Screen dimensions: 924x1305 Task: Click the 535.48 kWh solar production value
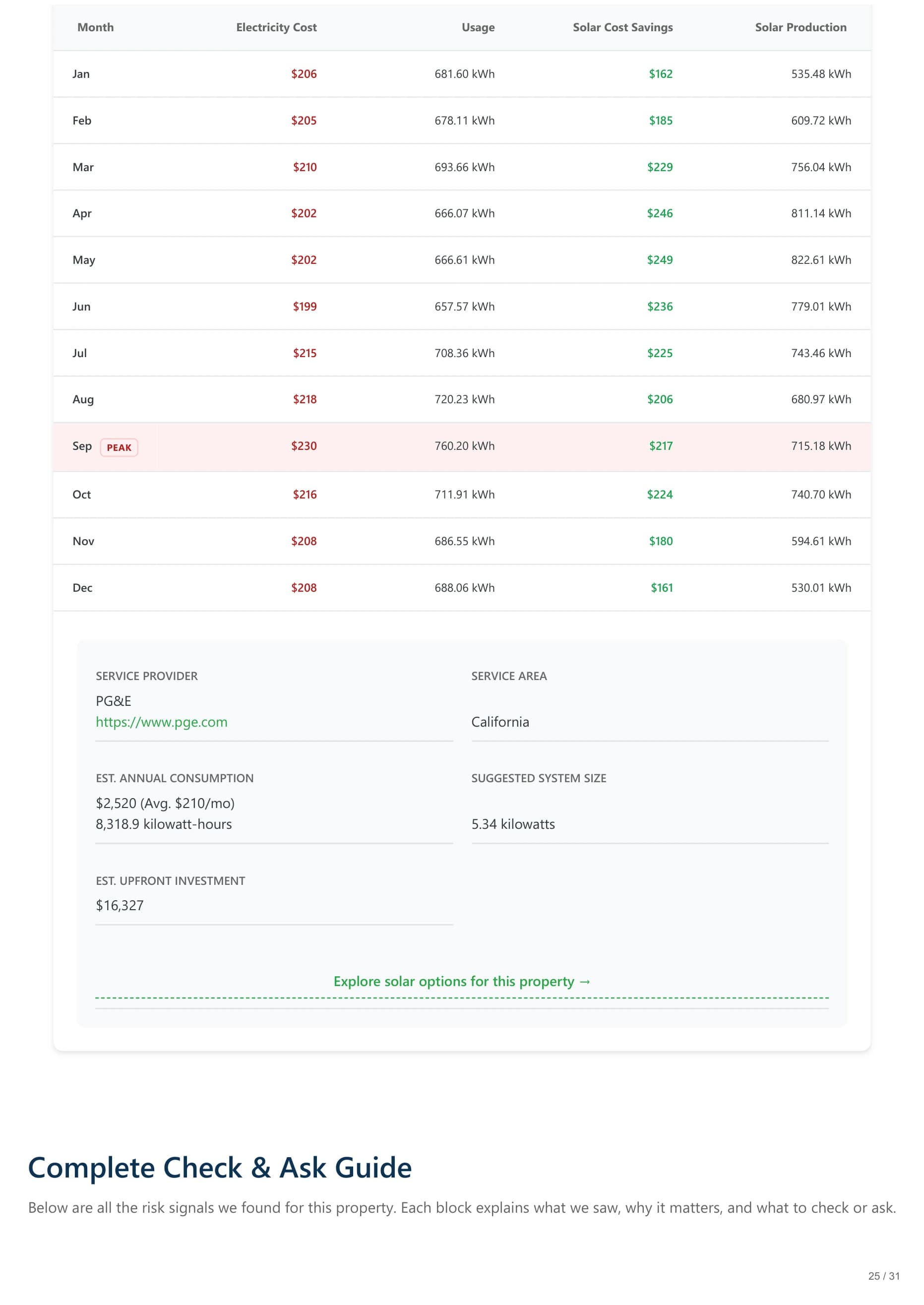coord(821,74)
